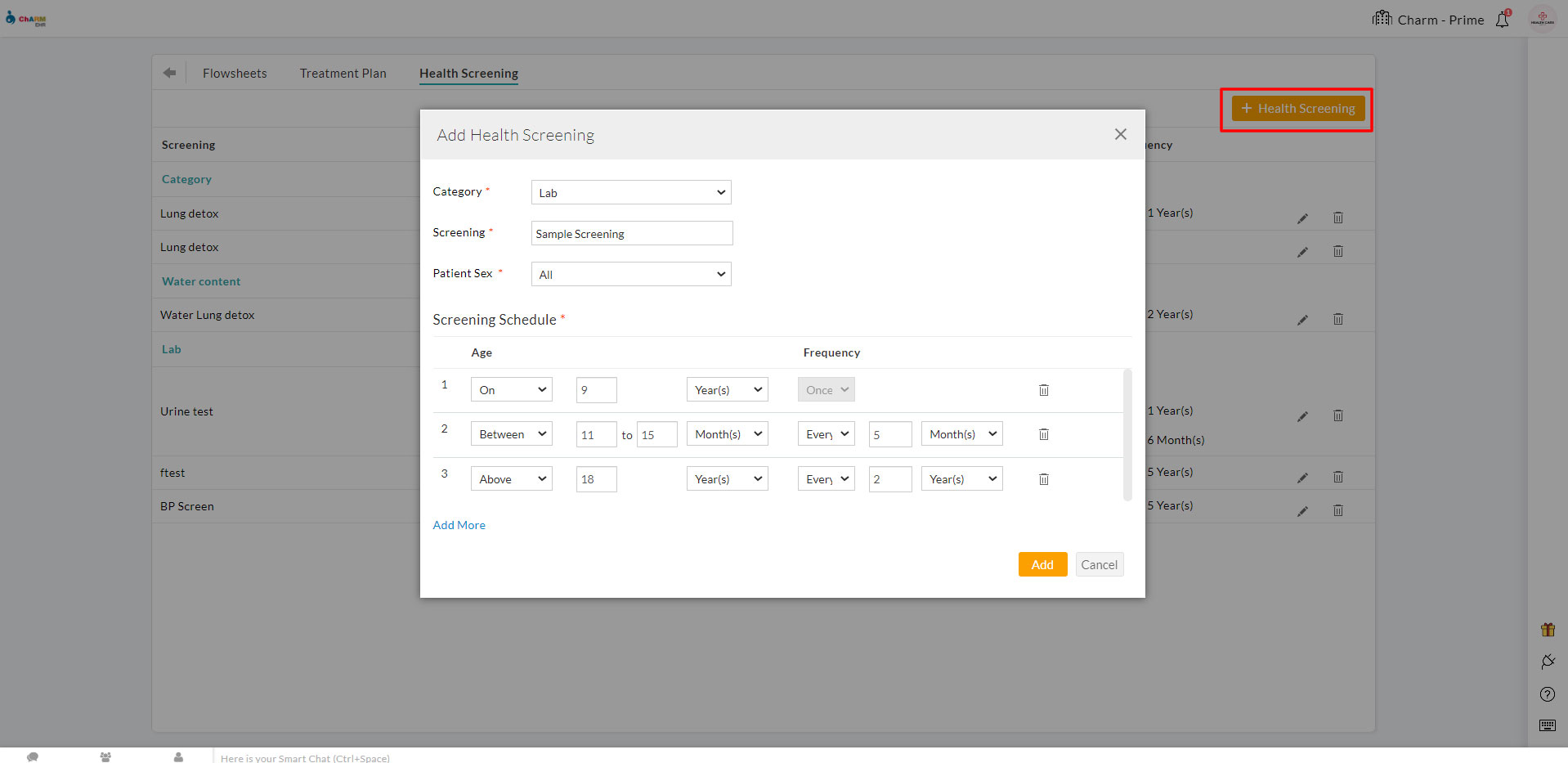The height and width of the screenshot is (763, 1568).
Task: Remove schedule row 3 using trash icon
Action: tap(1043, 479)
